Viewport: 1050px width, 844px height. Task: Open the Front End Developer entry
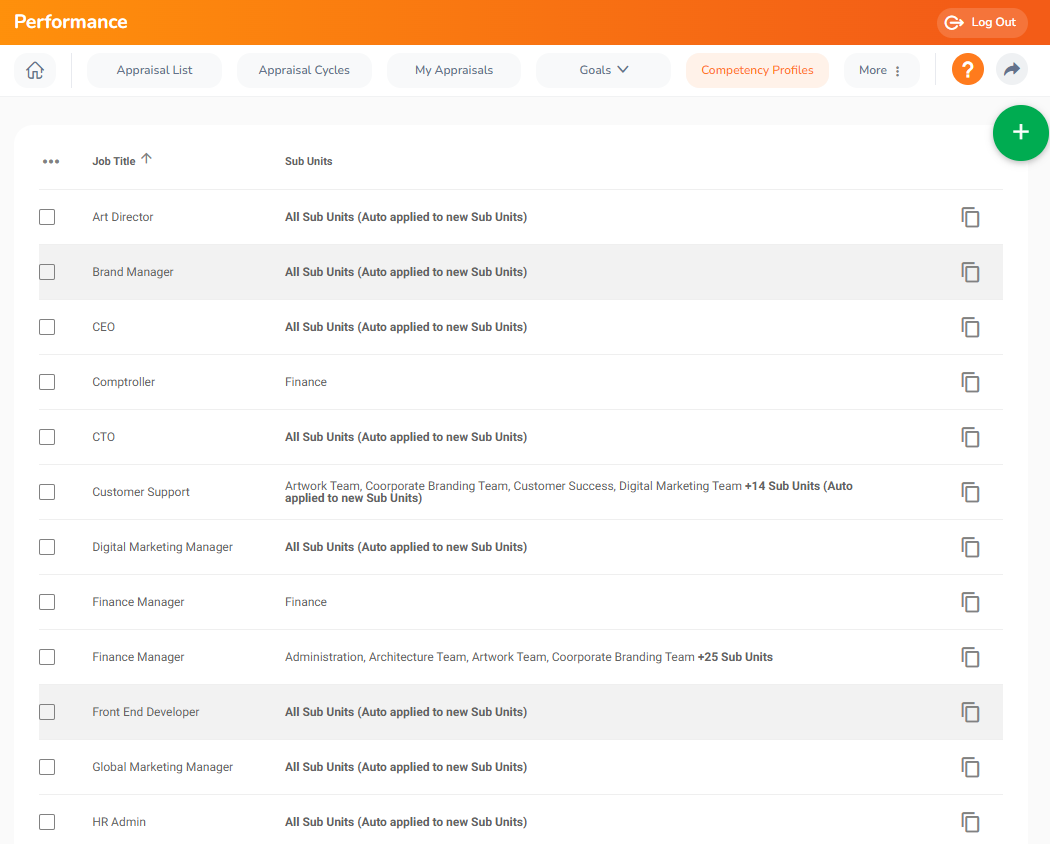pos(145,712)
